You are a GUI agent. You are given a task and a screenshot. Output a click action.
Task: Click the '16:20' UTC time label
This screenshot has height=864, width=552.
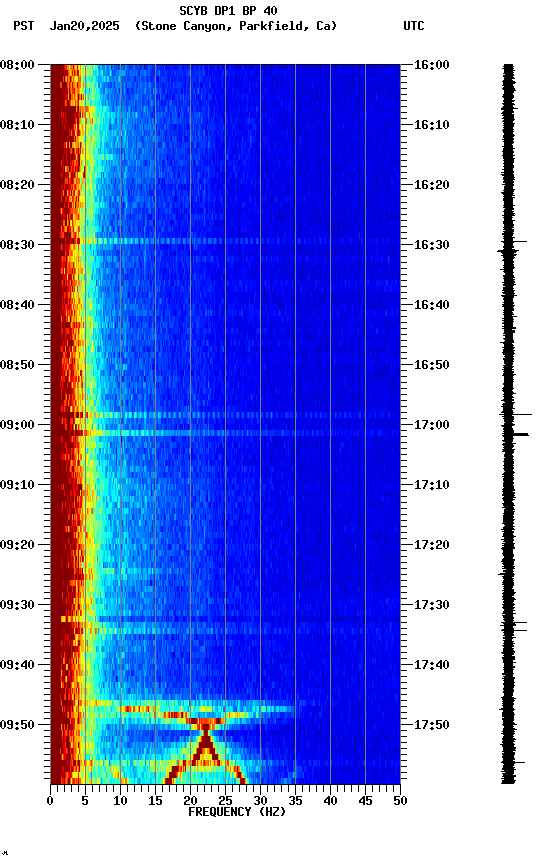[432, 185]
